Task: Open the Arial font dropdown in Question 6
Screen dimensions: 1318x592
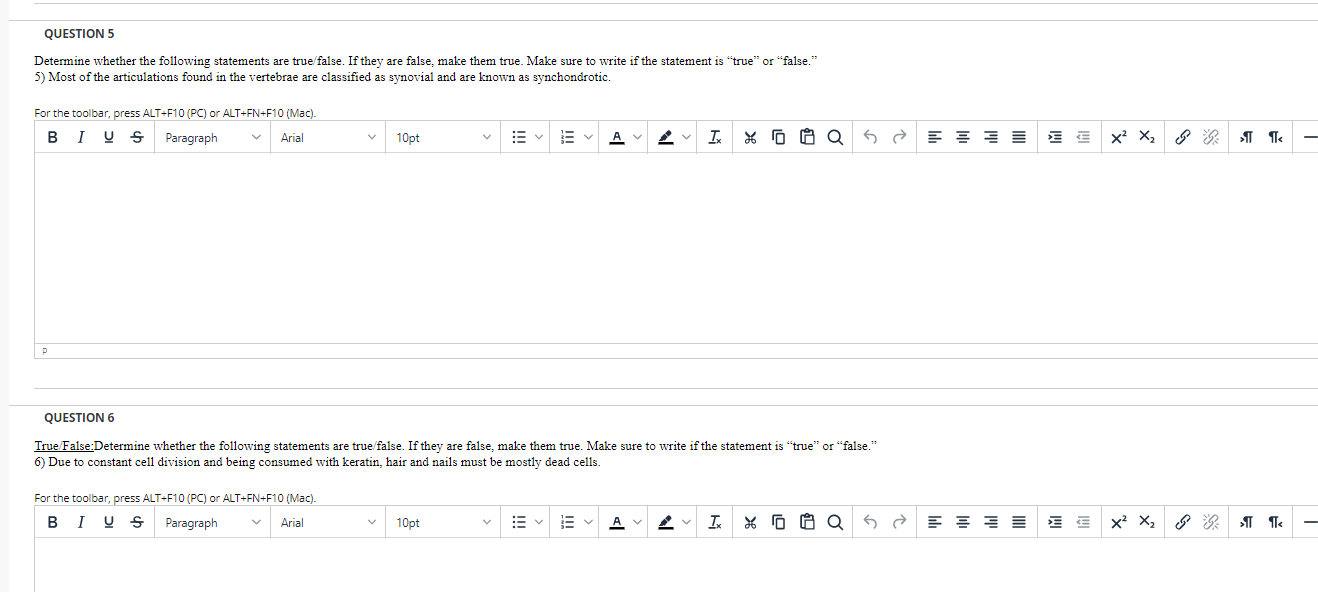Action: (328, 522)
